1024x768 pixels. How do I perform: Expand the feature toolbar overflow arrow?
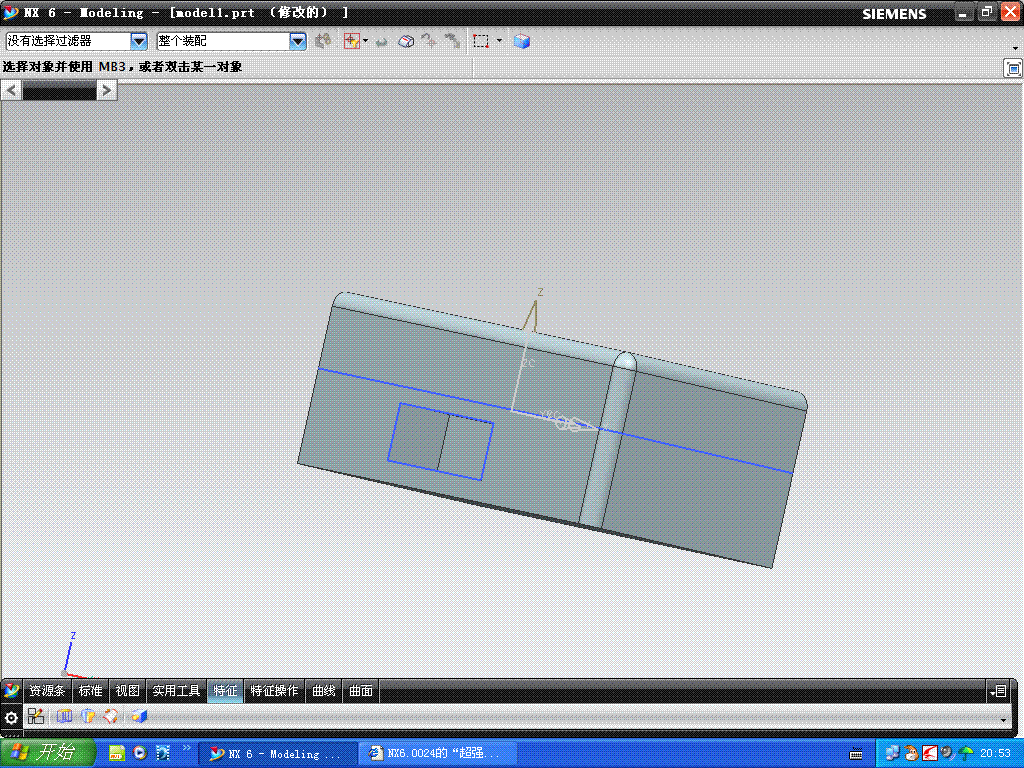(x=1003, y=720)
